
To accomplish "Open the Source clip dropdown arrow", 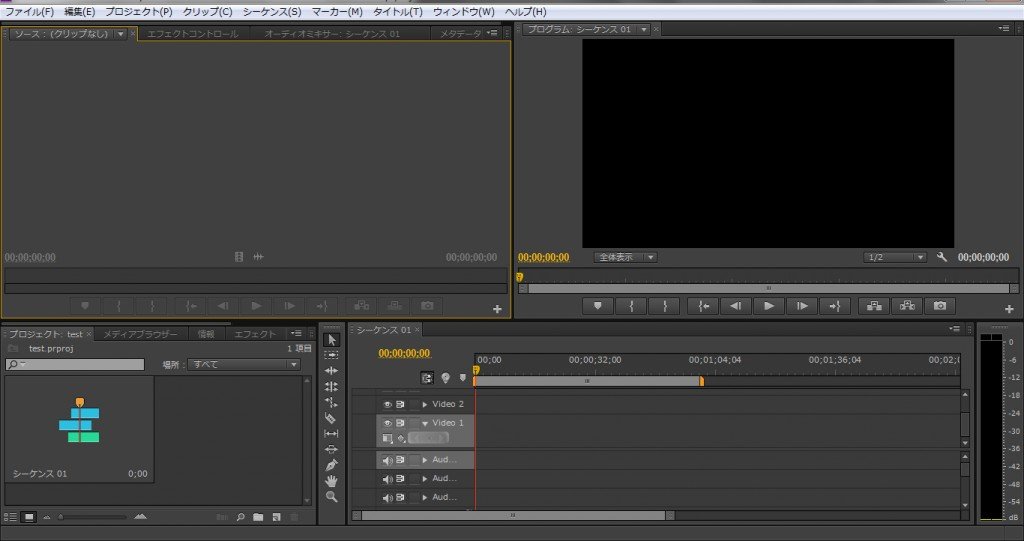I will pyautogui.click(x=121, y=34).
